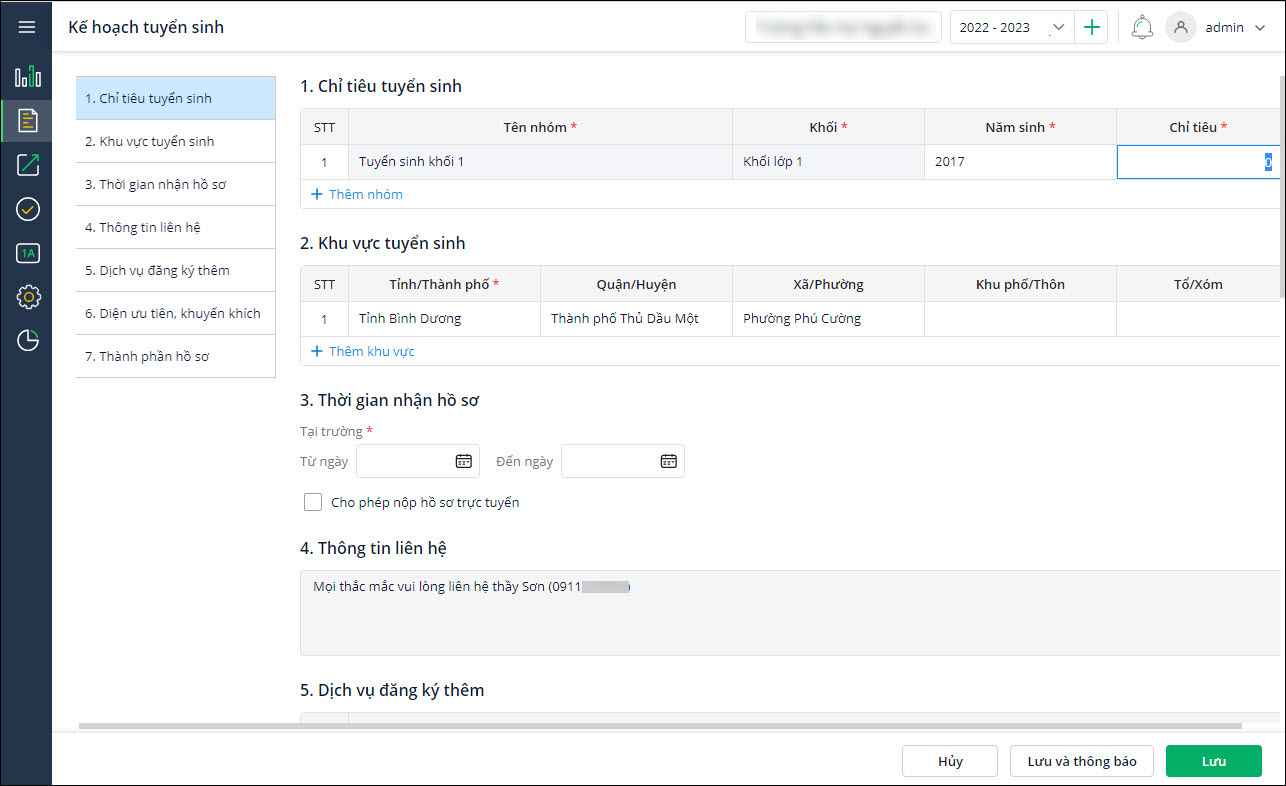Click Thêm nhóm link
This screenshot has width=1286, height=786.
point(357,194)
